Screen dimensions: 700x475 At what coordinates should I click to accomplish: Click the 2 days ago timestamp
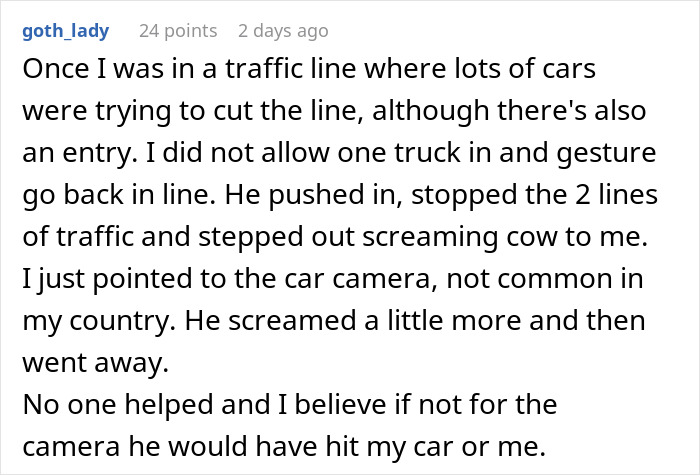pyautogui.click(x=283, y=31)
